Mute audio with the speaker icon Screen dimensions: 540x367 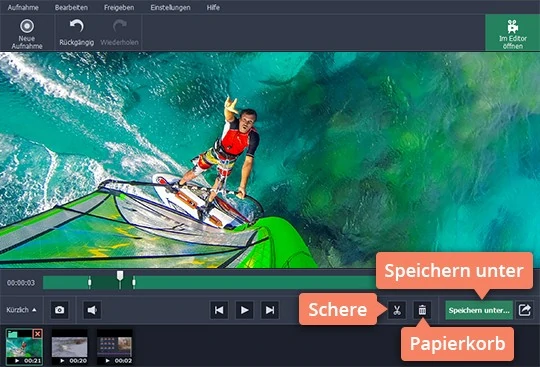coord(92,310)
